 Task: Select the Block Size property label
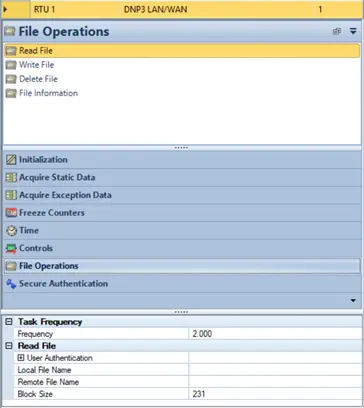tap(35, 394)
